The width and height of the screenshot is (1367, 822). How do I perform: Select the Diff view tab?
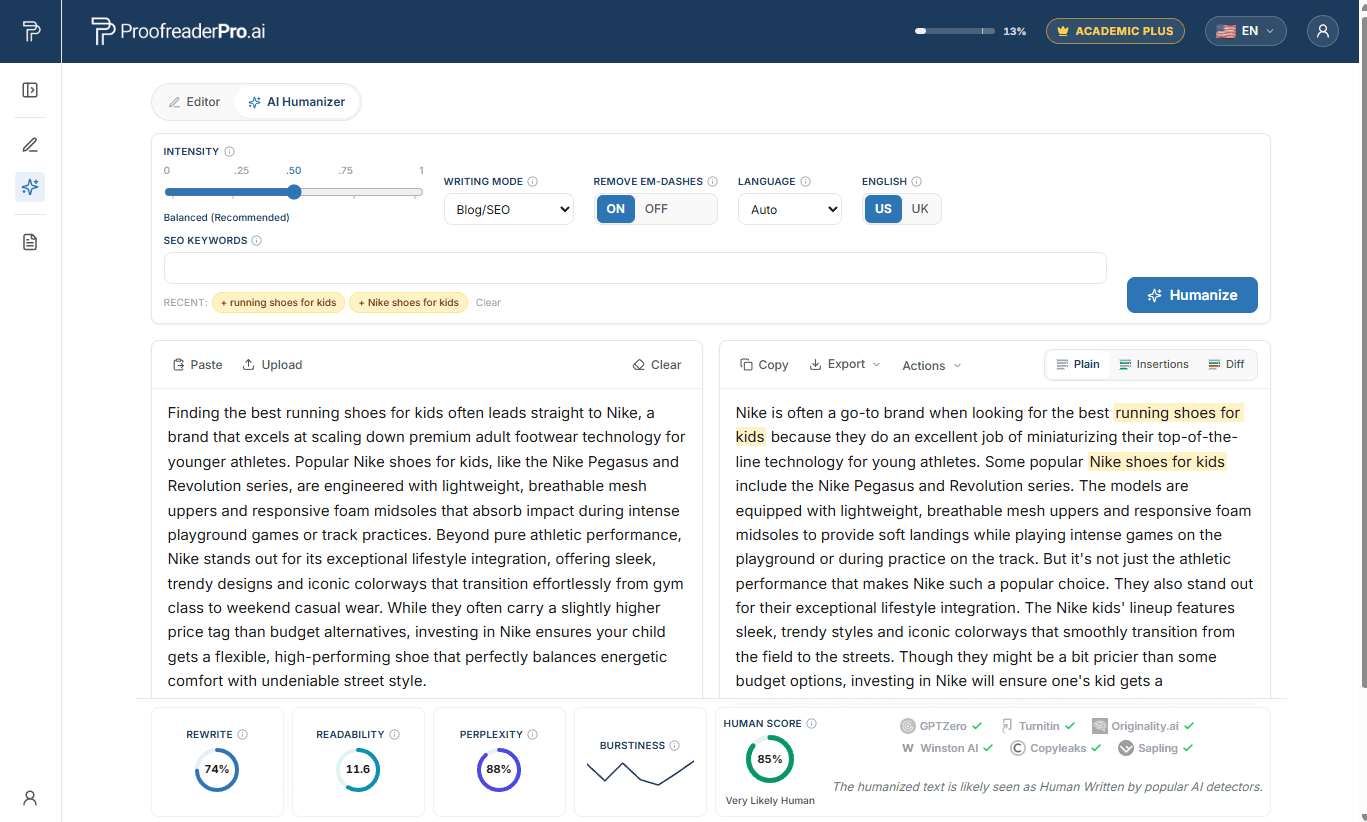(1226, 365)
